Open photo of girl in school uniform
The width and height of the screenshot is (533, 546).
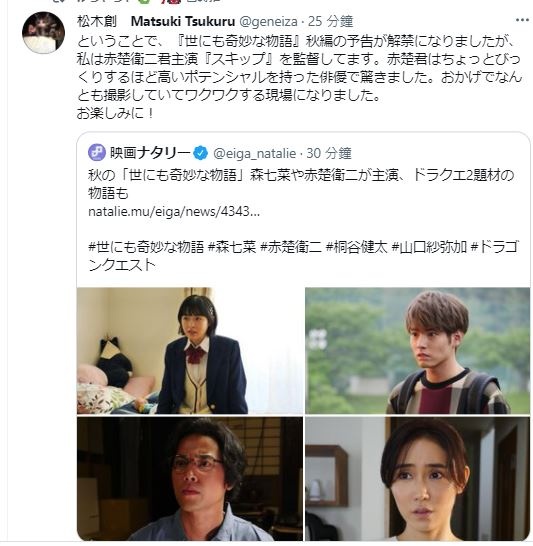click(x=190, y=351)
